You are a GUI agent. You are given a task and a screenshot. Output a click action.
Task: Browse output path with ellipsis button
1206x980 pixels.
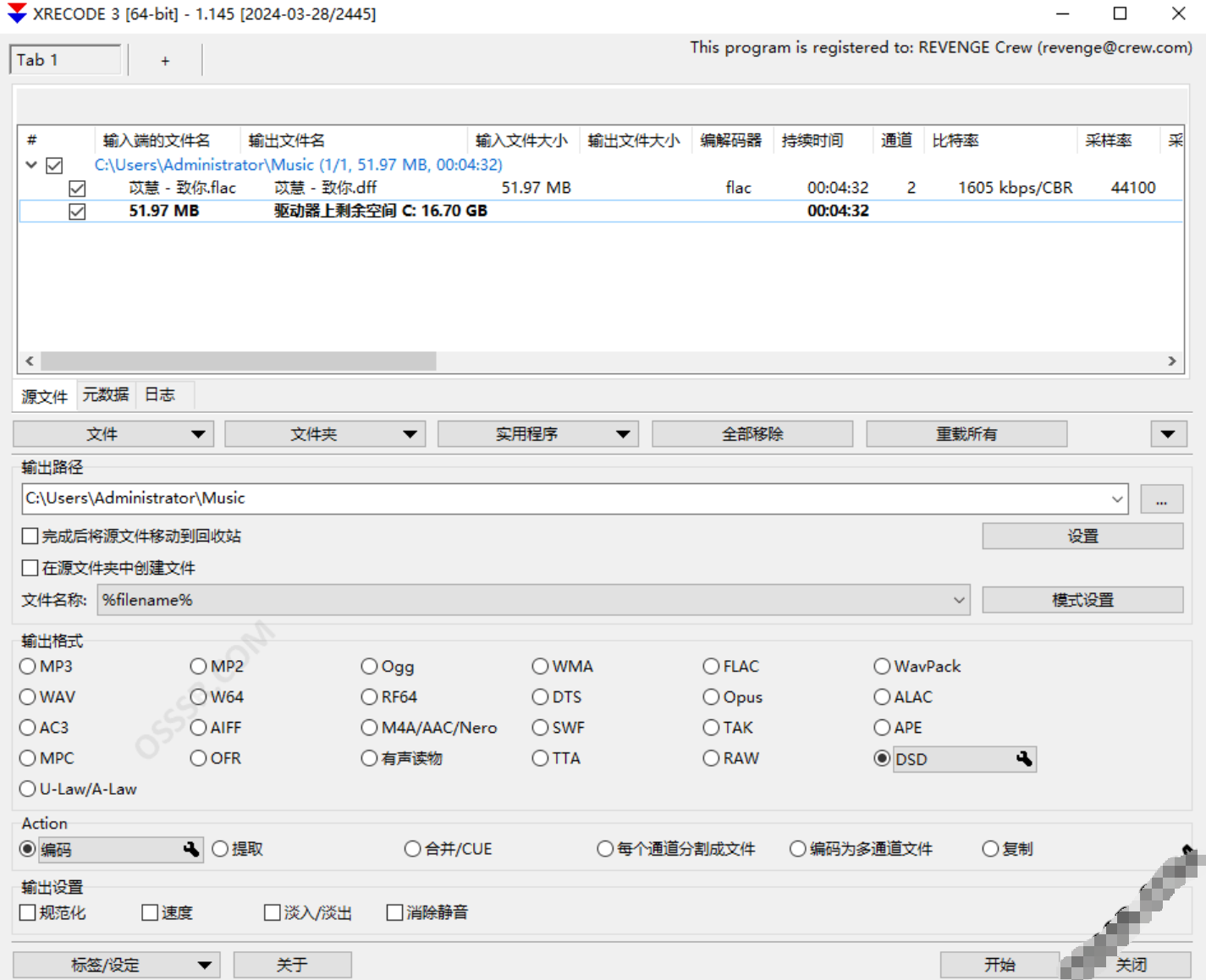tap(1161, 499)
